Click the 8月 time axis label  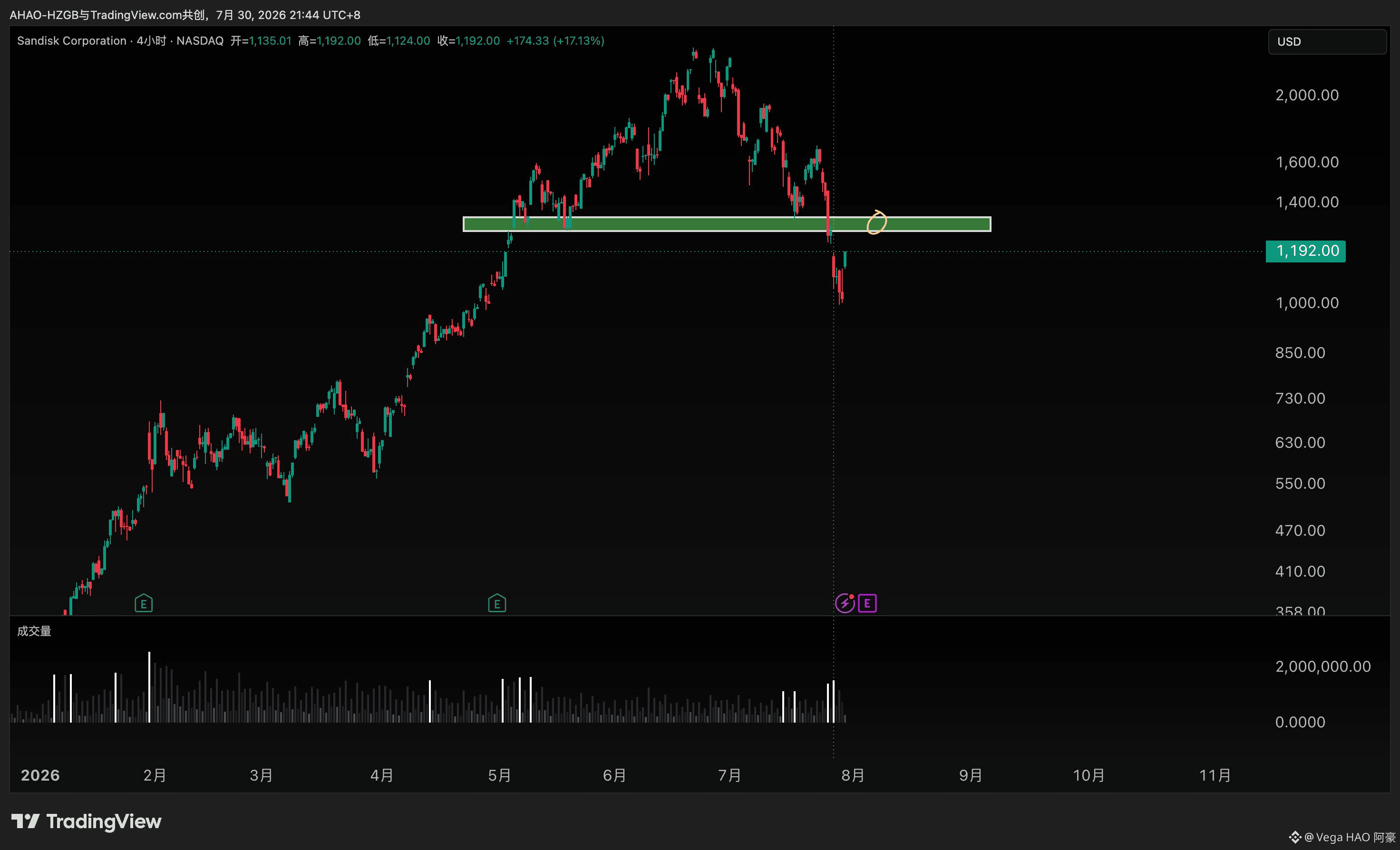pos(853,775)
